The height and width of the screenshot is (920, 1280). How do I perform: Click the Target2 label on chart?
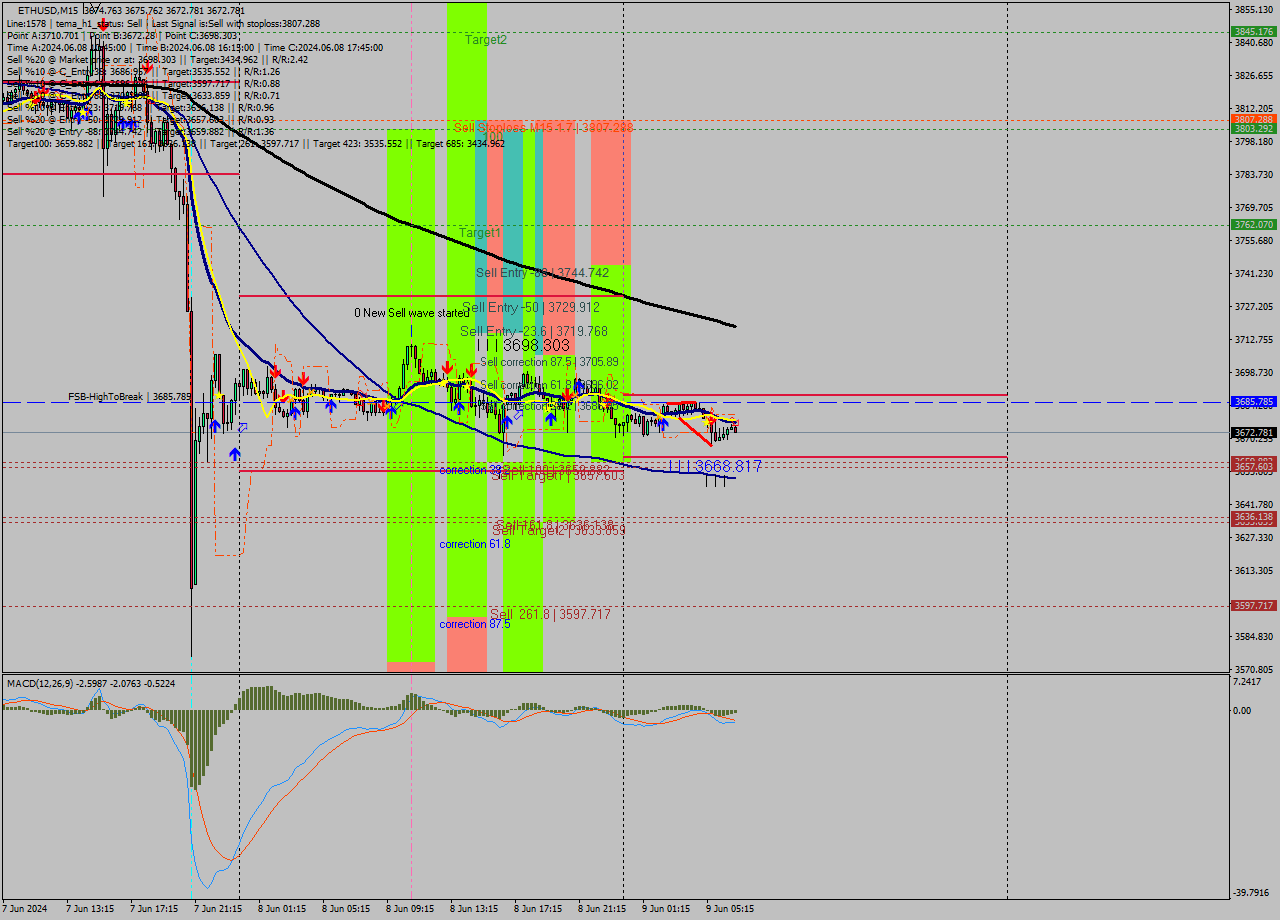point(486,40)
